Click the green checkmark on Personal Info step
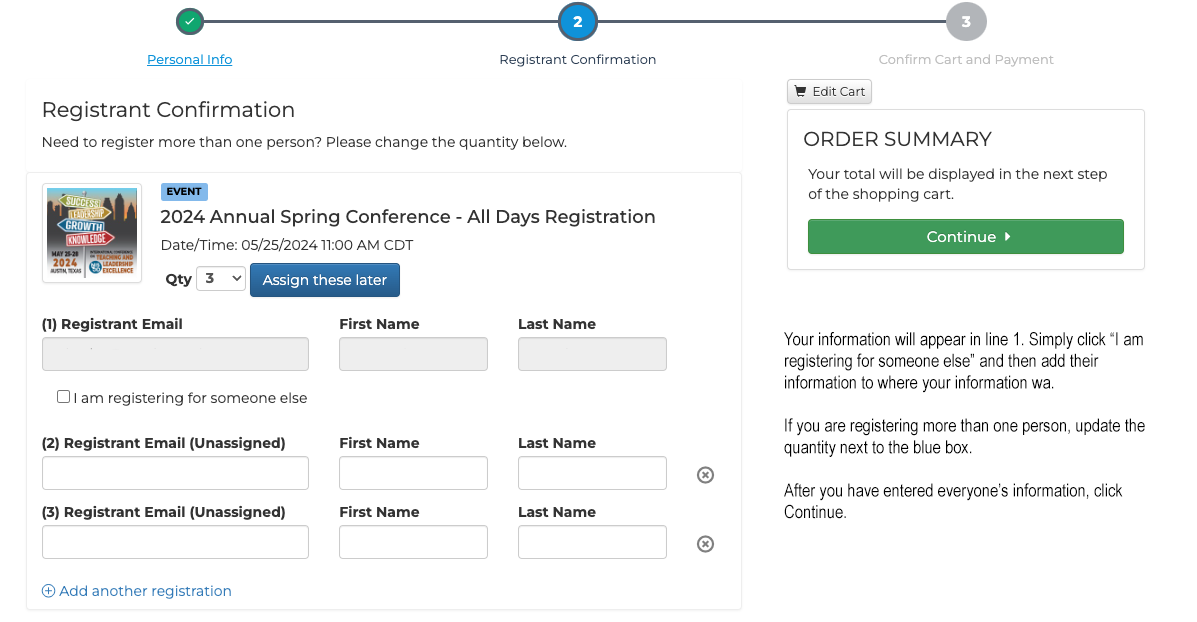Viewport: 1197px width, 622px height. (189, 20)
